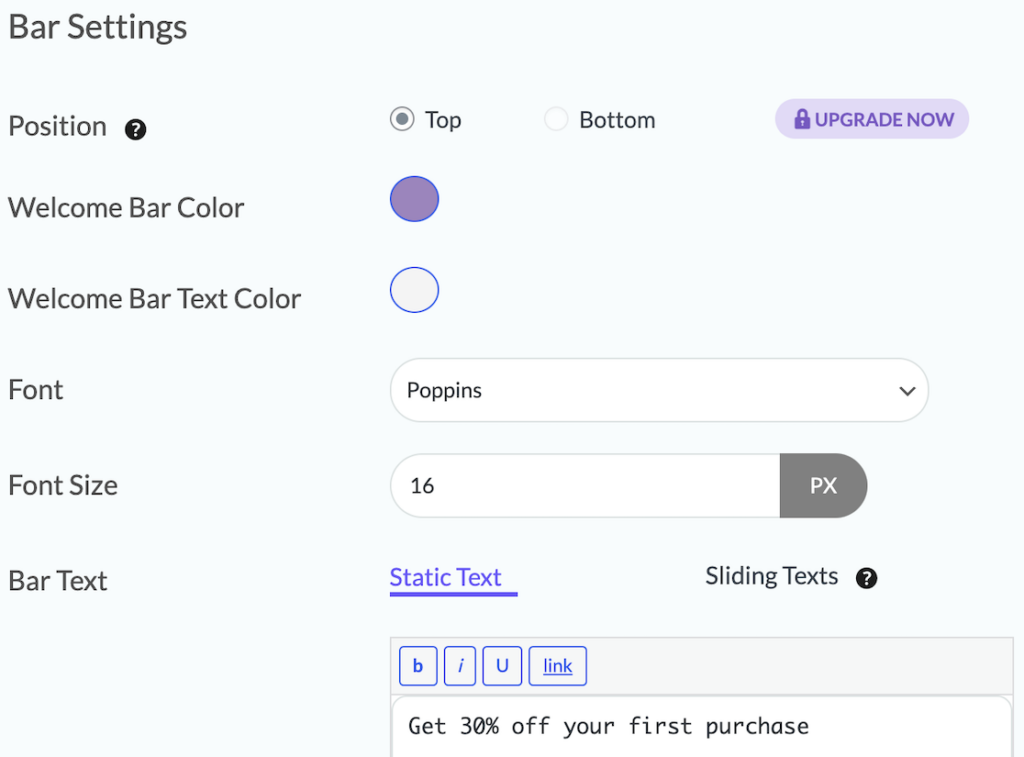Image resolution: width=1024 pixels, height=757 pixels.
Task: Choose Bottom position for the bar
Action: tap(556, 119)
